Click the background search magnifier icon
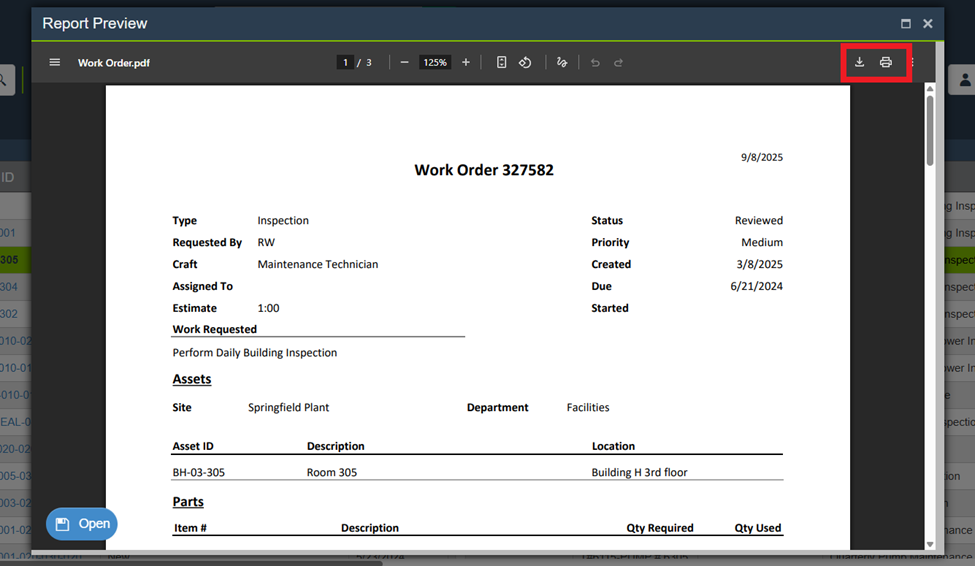The width and height of the screenshot is (975, 566). [x=5, y=80]
